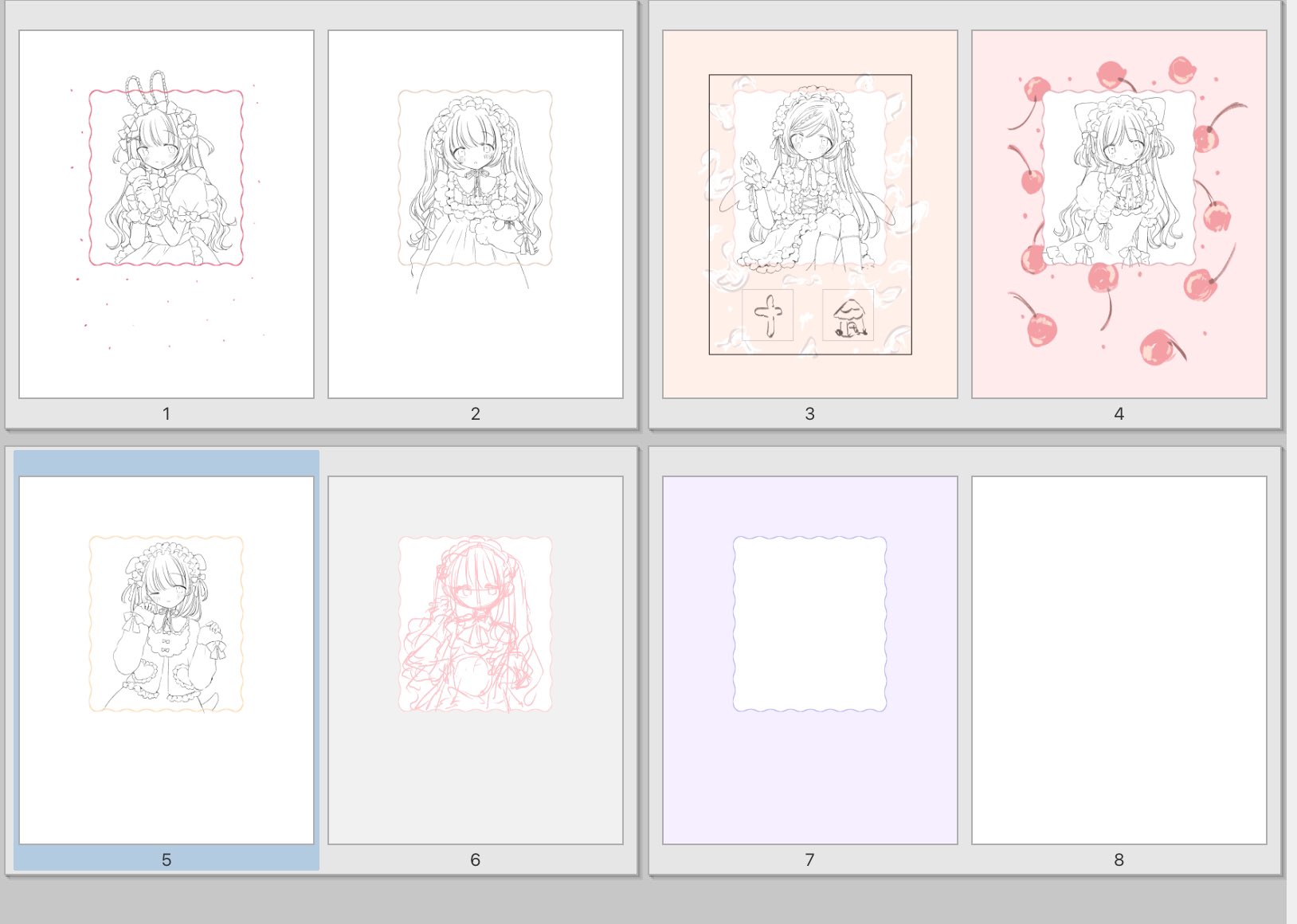Click the wavy white frame on page 7
This screenshot has width=1297, height=924.
tap(809, 624)
